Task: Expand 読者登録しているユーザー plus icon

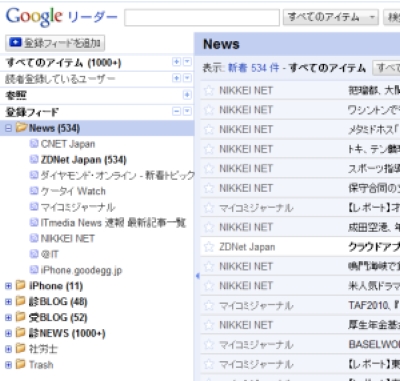Action: (x=176, y=78)
